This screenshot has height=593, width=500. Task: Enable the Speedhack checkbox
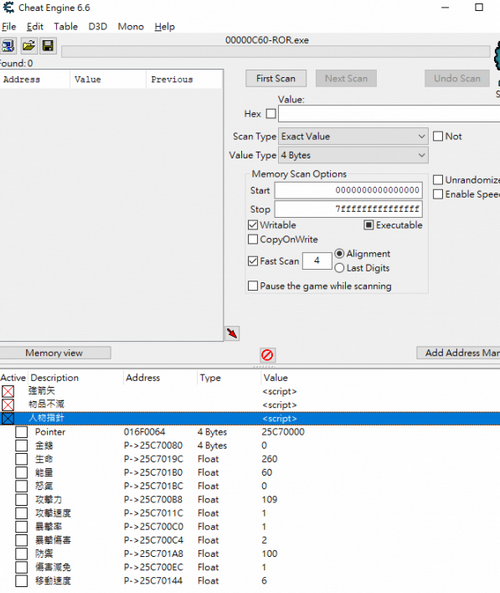point(438,194)
